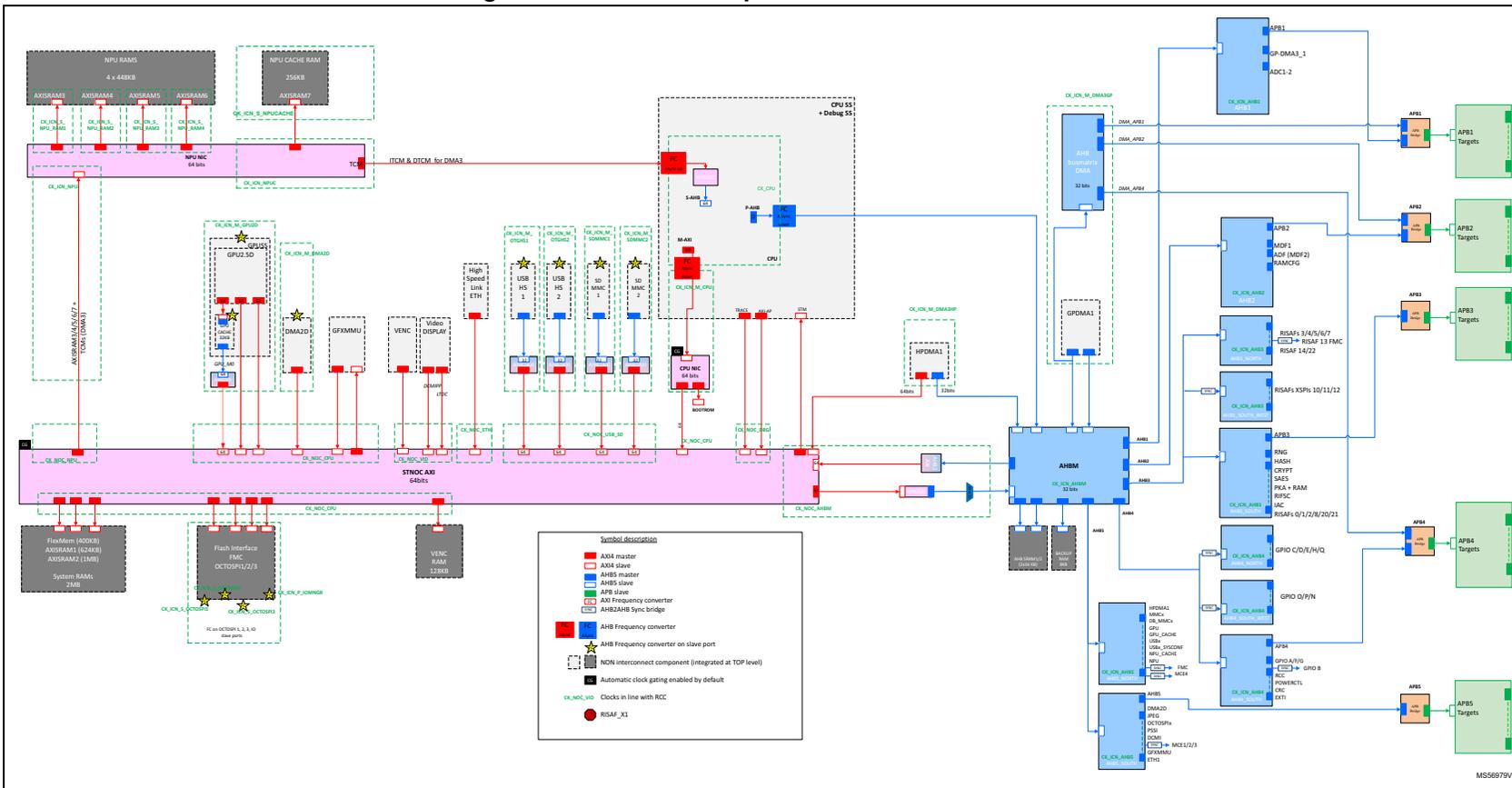
Task: Click the AHB5 master blue legend symbol
Action: [590, 575]
